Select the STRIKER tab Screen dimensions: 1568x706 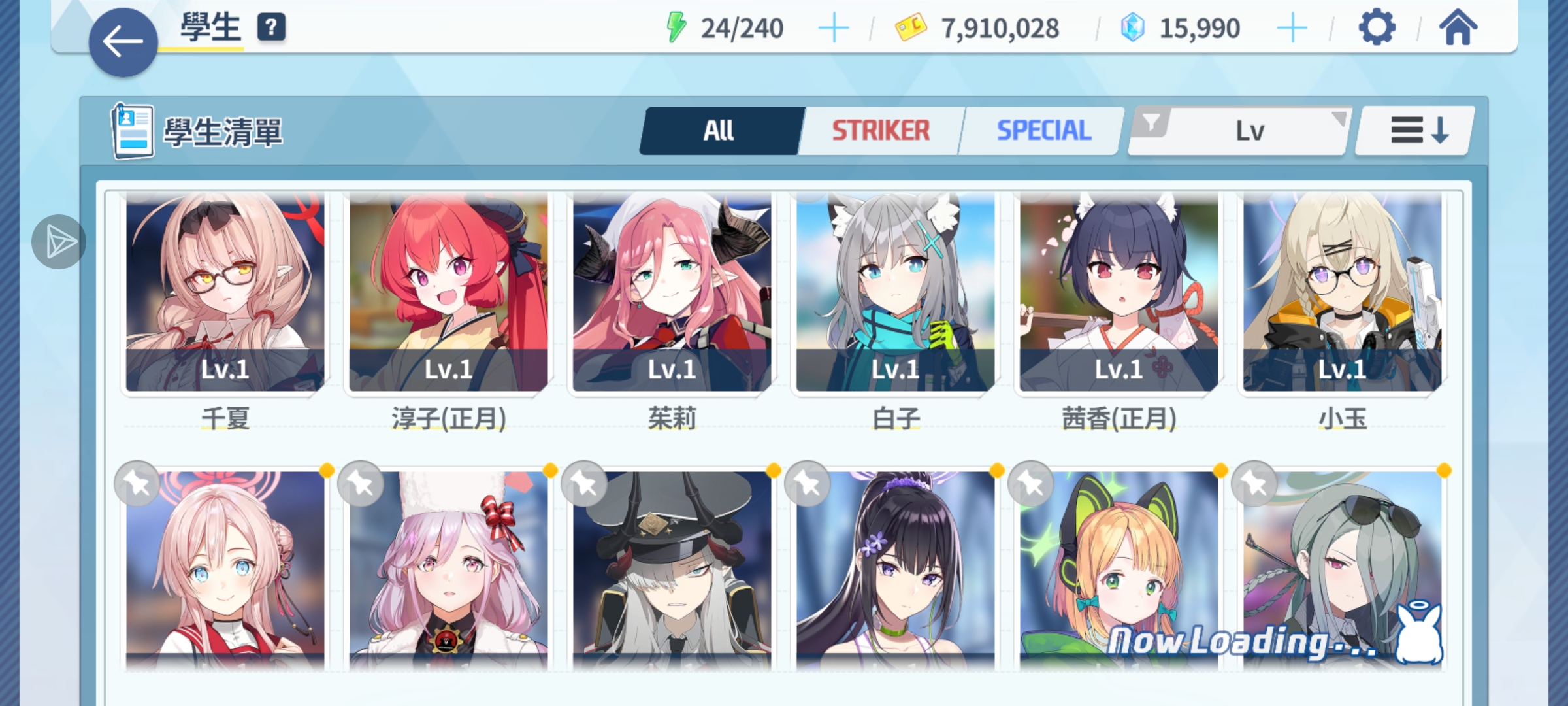click(x=880, y=131)
